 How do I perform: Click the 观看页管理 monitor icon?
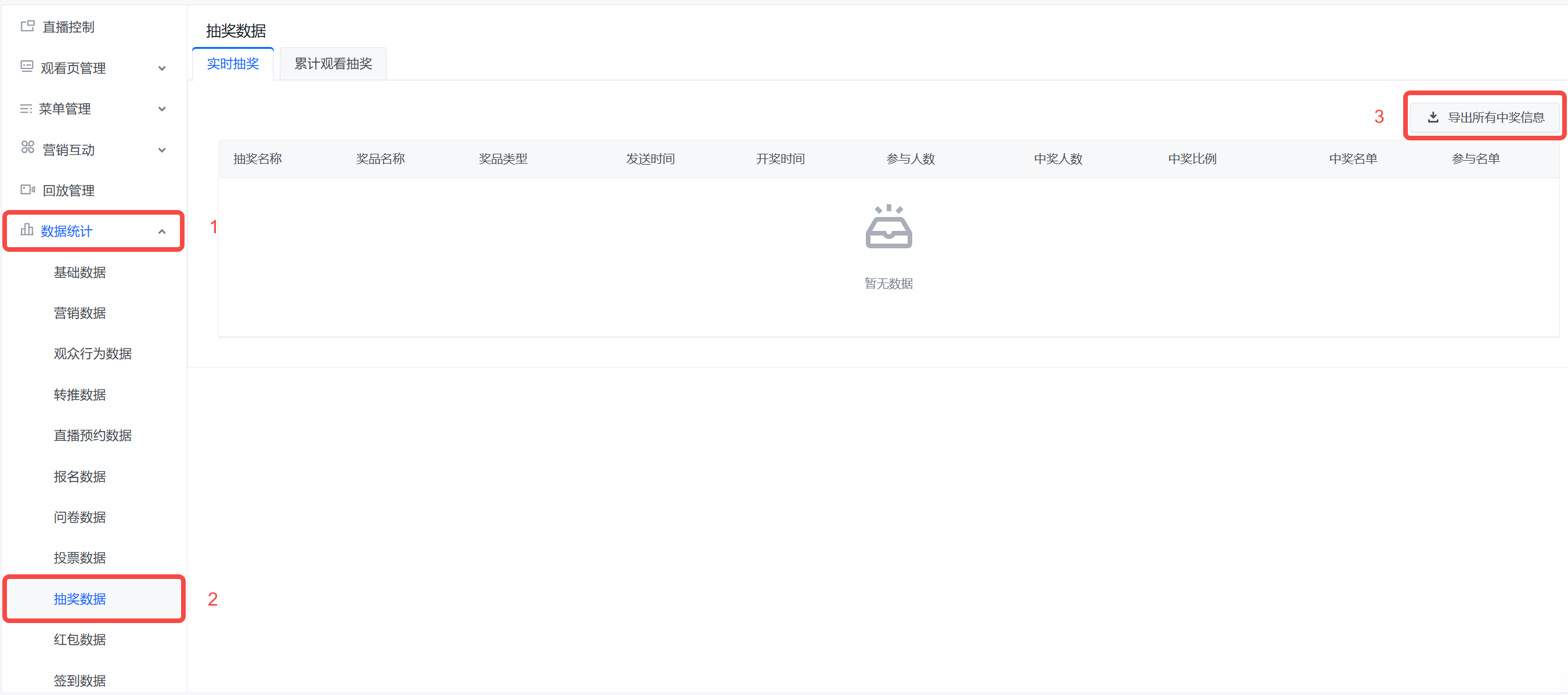(27, 66)
